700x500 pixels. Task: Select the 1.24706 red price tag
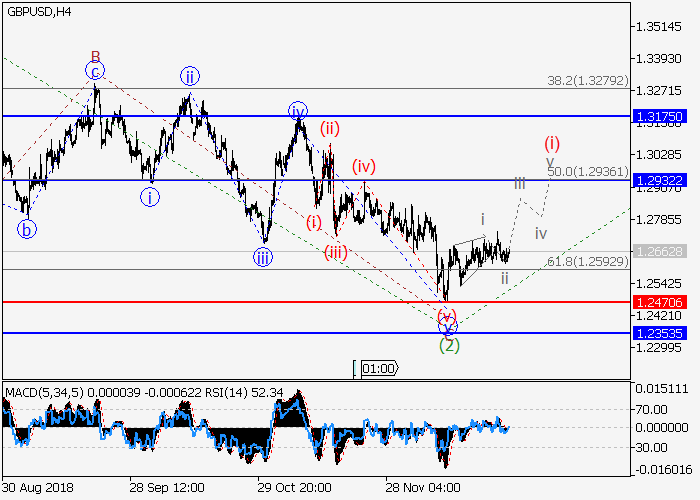(660, 302)
